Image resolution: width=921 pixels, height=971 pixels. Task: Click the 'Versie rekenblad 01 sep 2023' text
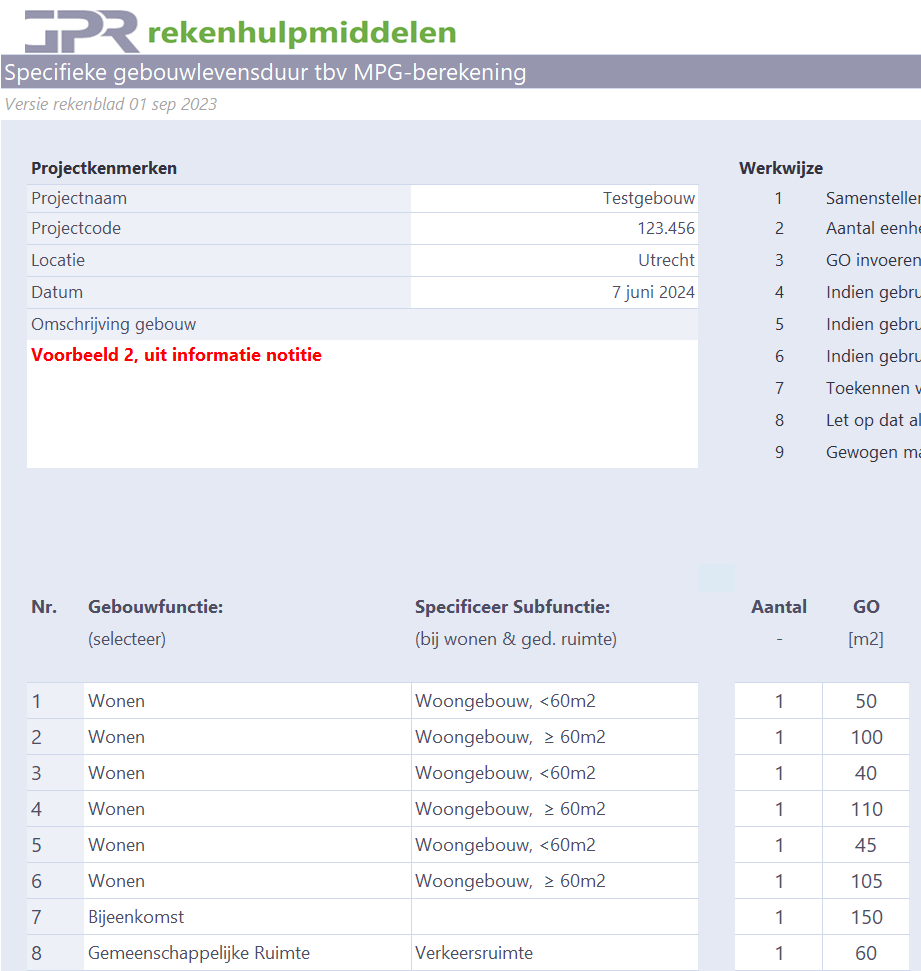click(x=111, y=104)
